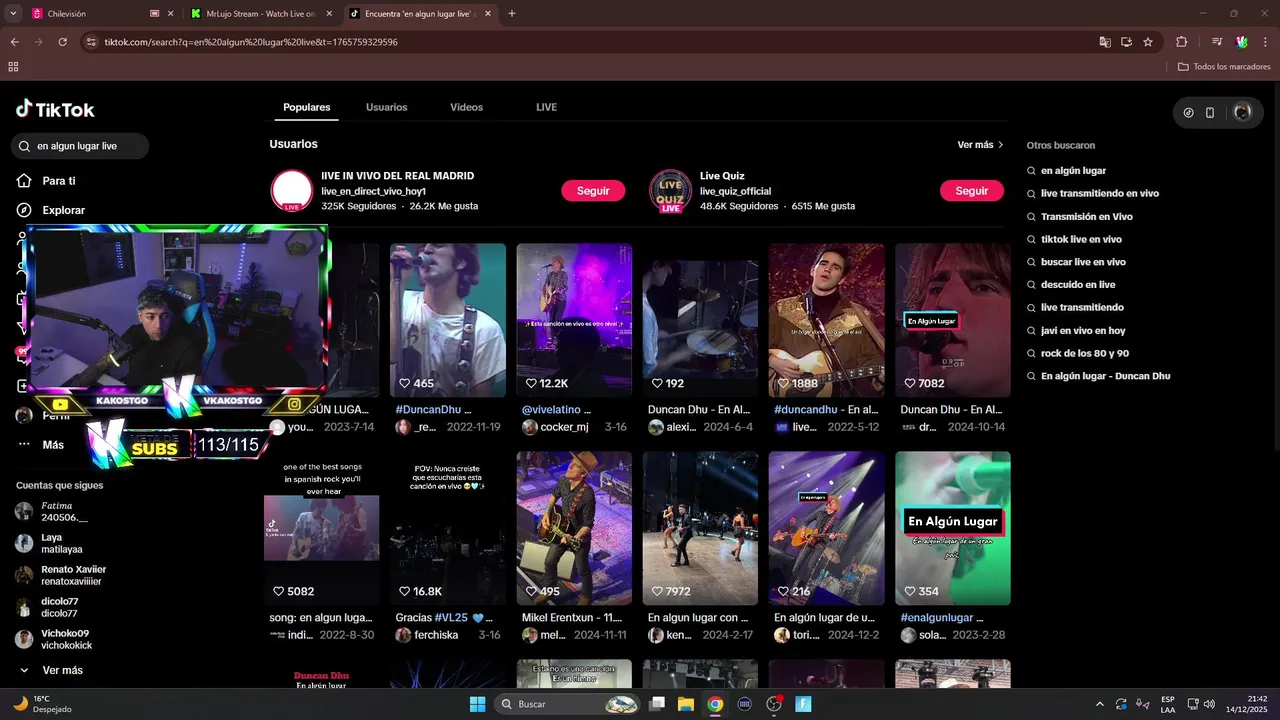Open Chrome three-dot menu
This screenshot has height=720, width=1280.
(x=1266, y=42)
